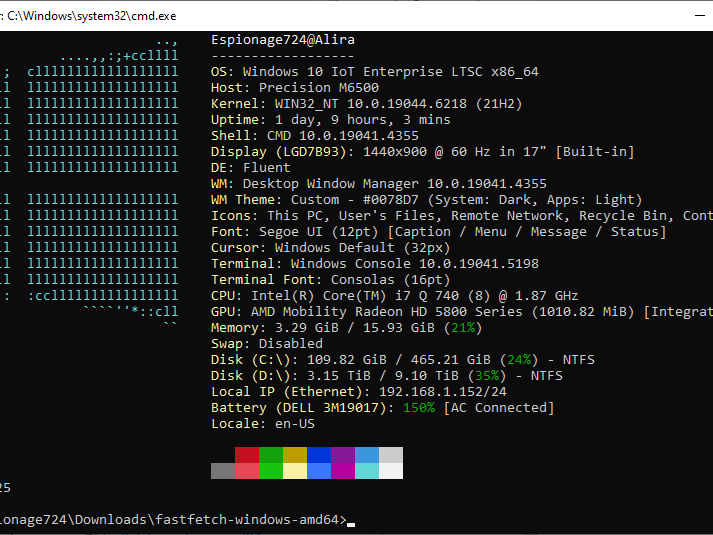Click the pale yellow color block
The width and height of the screenshot is (713, 535).
coord(295,471)
